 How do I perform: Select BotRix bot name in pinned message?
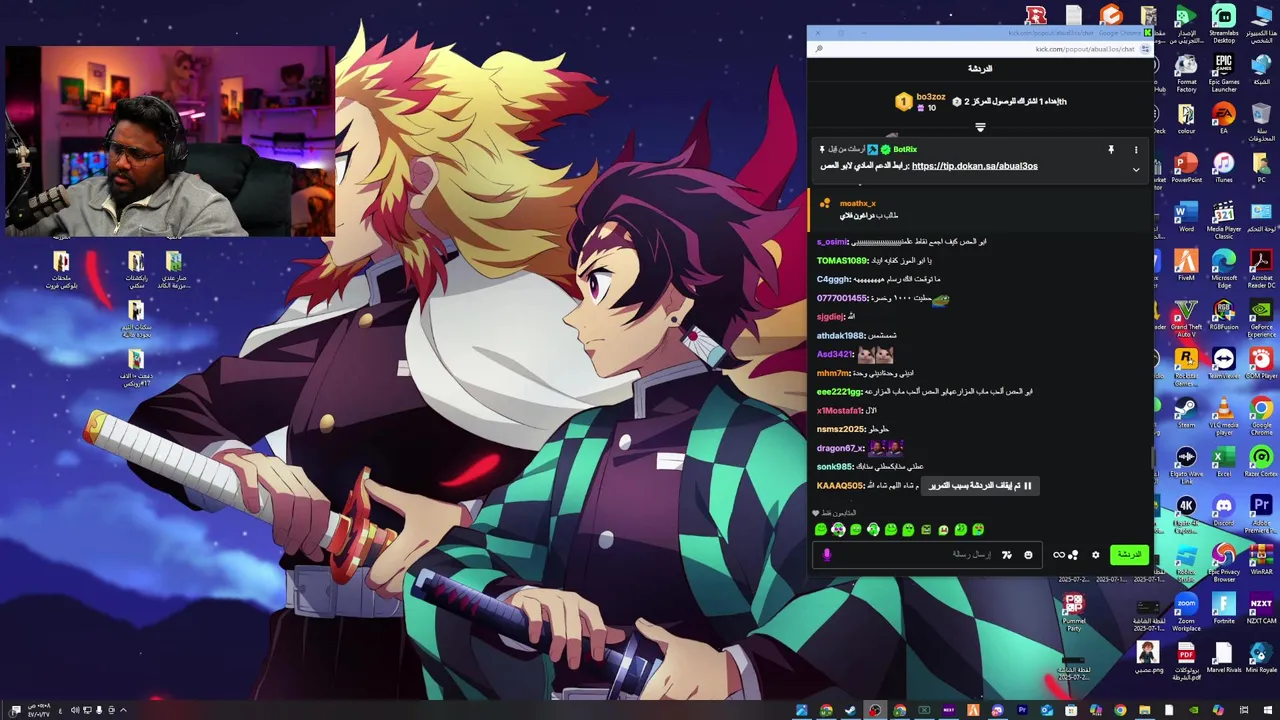(905, 150)
